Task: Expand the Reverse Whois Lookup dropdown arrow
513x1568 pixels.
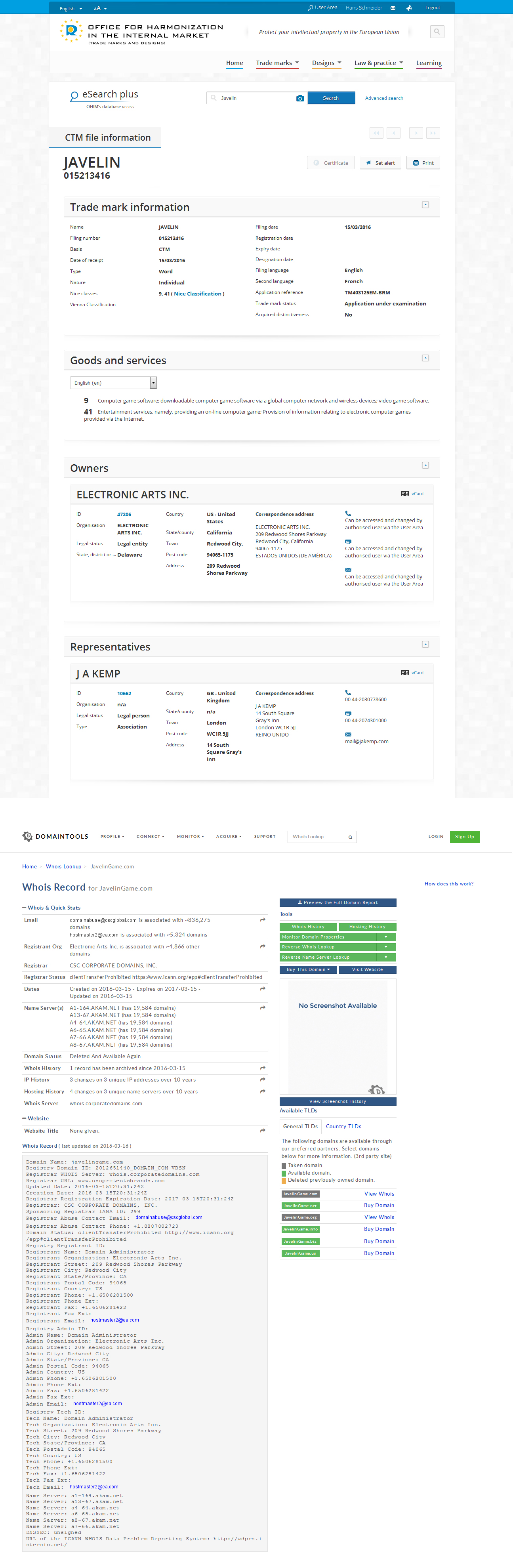Action: click(386, 947)
